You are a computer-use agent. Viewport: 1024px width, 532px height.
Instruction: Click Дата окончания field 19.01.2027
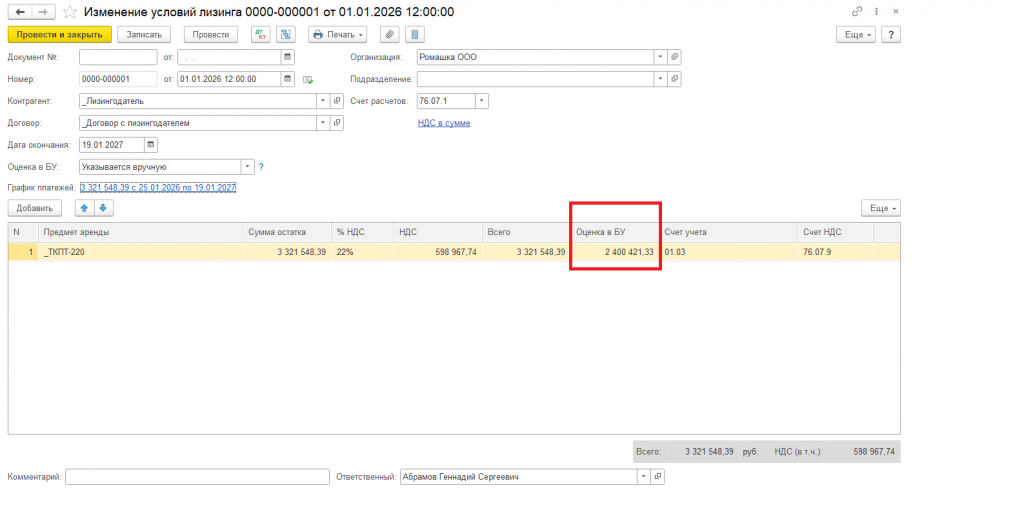coord(112,145)
